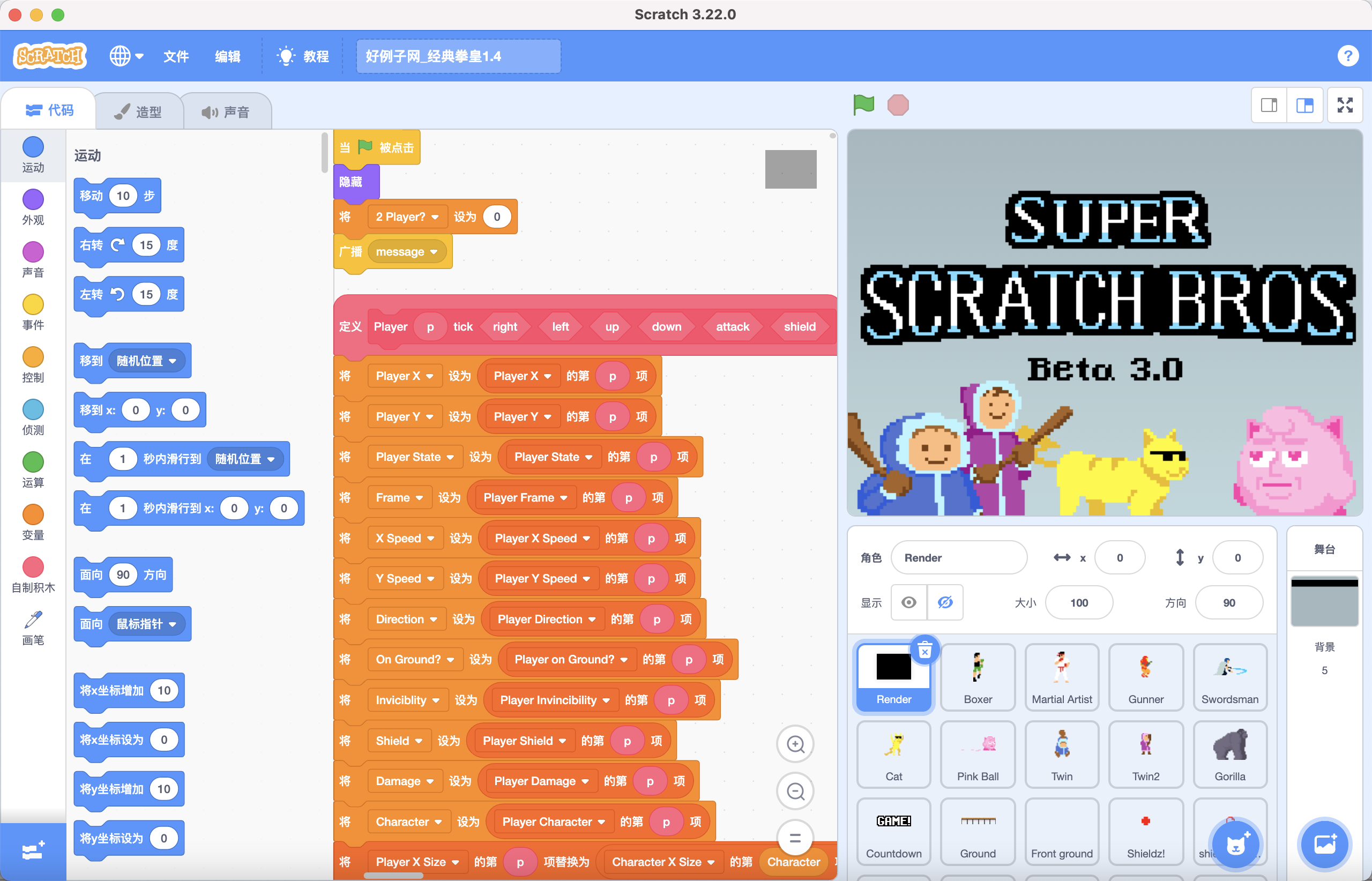Select the Ground sprite
Screen dimensions: 1372x881
tap(978, 832)
